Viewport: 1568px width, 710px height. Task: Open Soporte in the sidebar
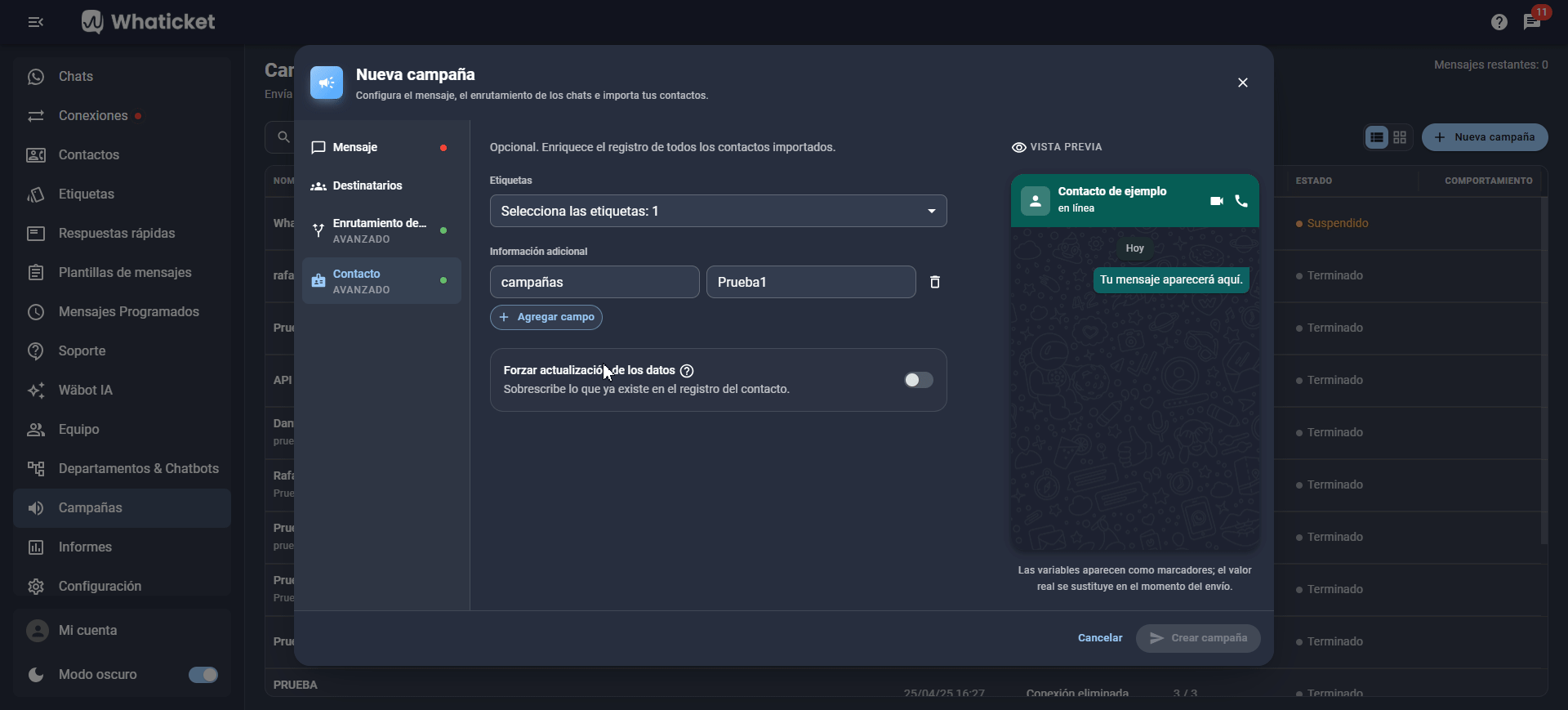pyautogui.click(x=122, y=351)
